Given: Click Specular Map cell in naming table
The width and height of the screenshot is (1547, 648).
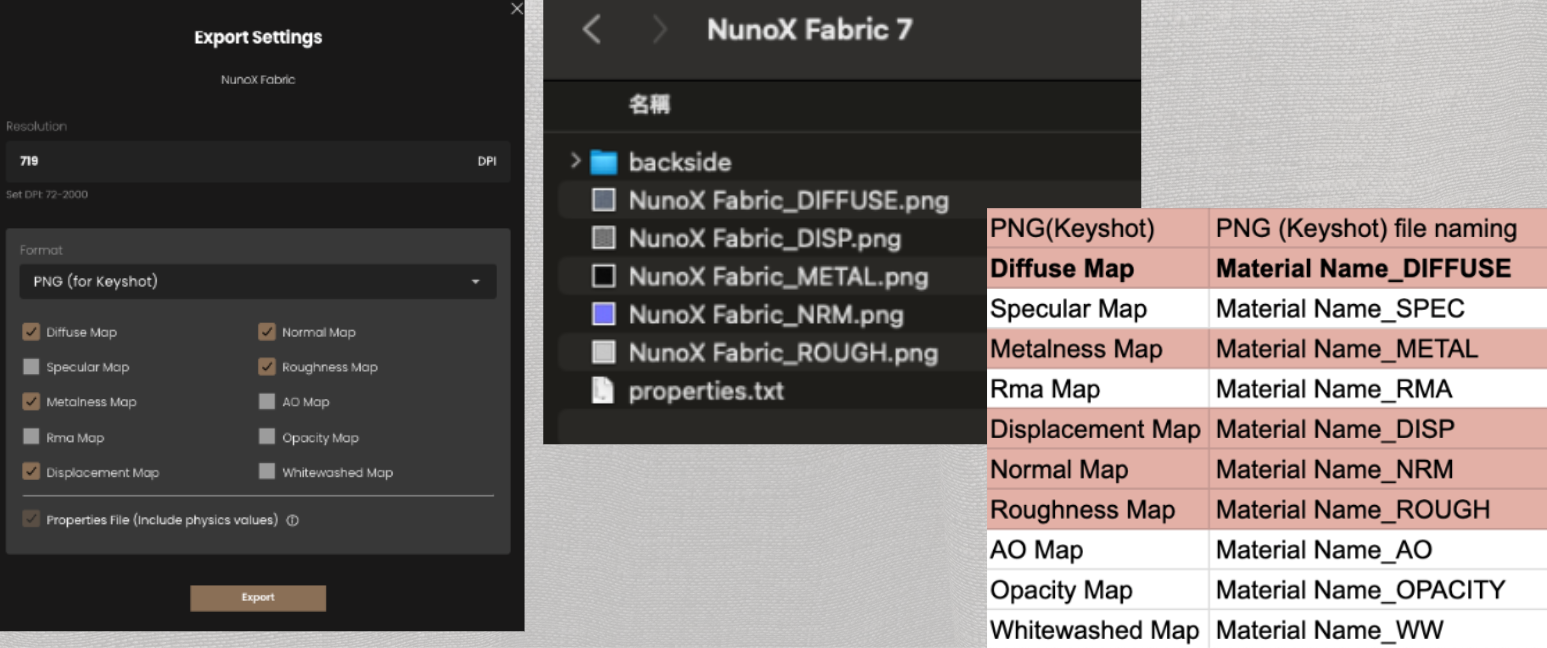Looking at the screenshot, I should [x=1097, y=309].
